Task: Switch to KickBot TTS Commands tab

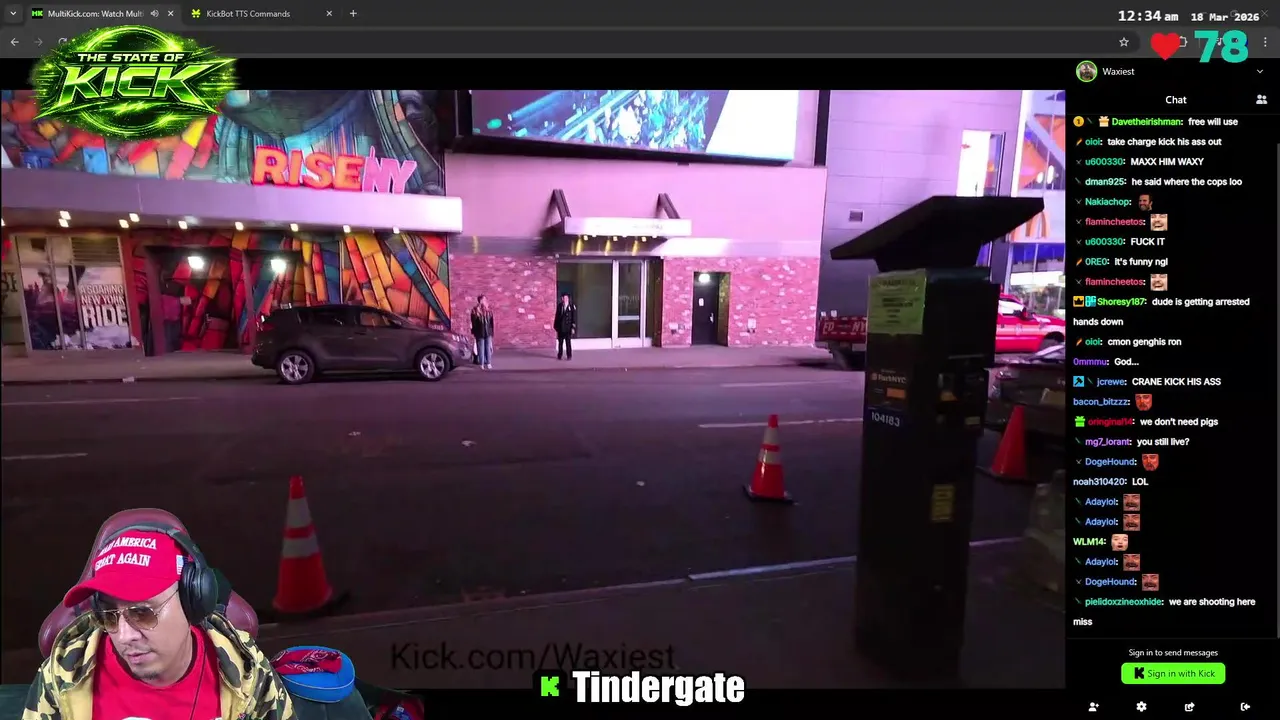Action: pos(248,13)
